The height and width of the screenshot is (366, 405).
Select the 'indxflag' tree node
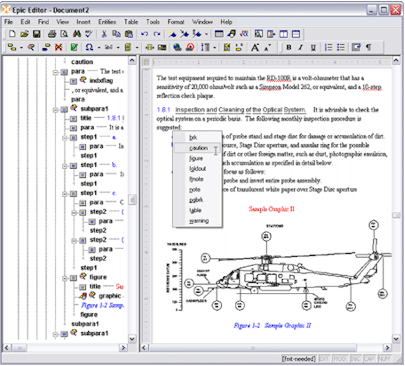point(101,81)
